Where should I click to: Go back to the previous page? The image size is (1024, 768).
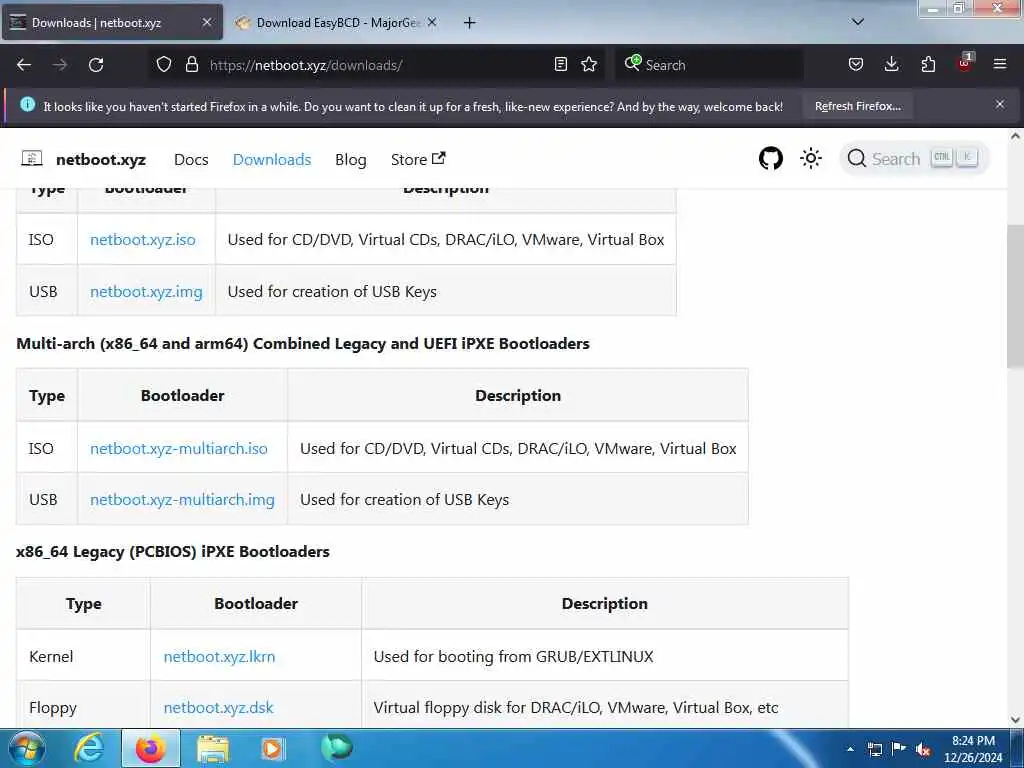pos(24,65)
